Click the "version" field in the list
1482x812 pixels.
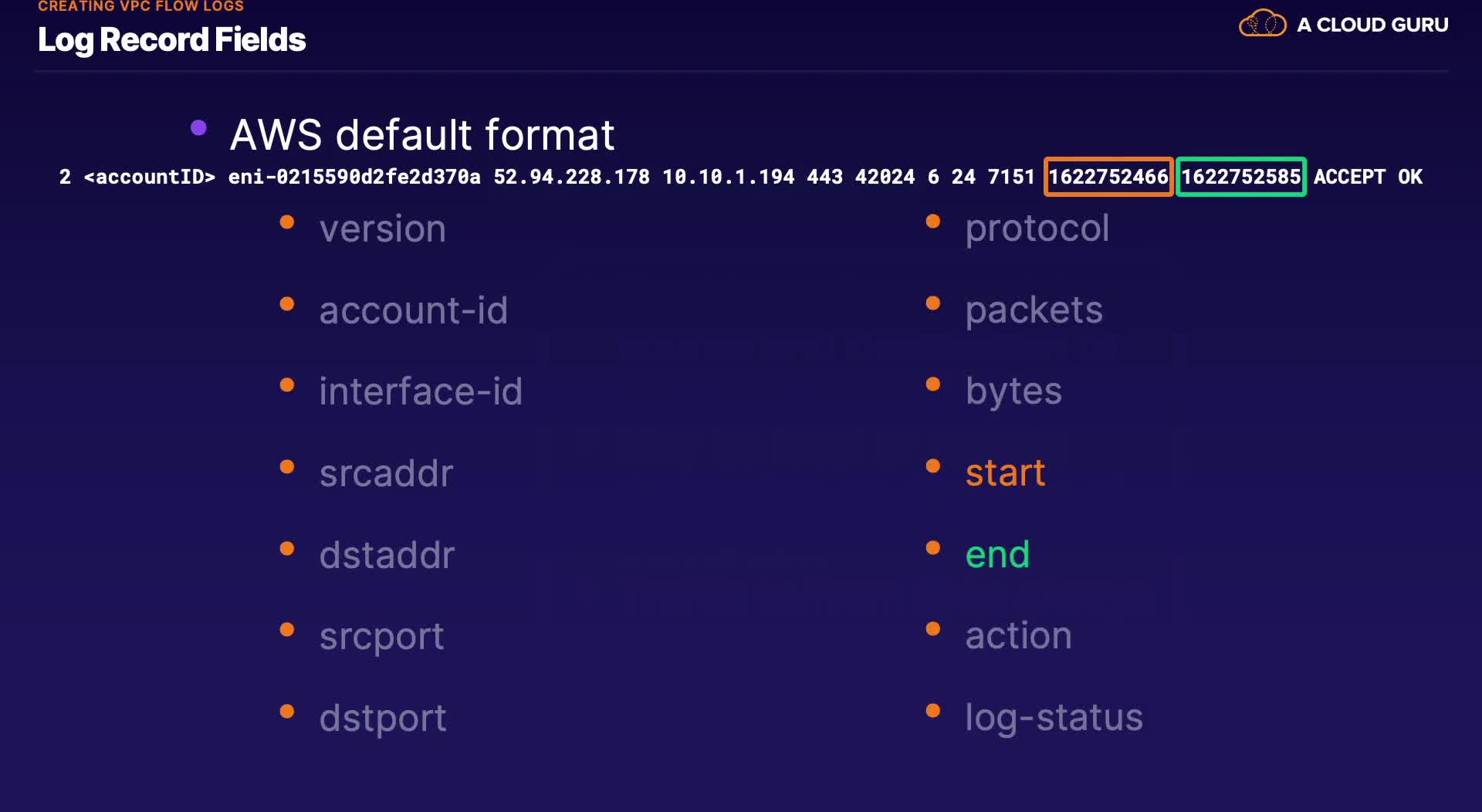[383, 229]
